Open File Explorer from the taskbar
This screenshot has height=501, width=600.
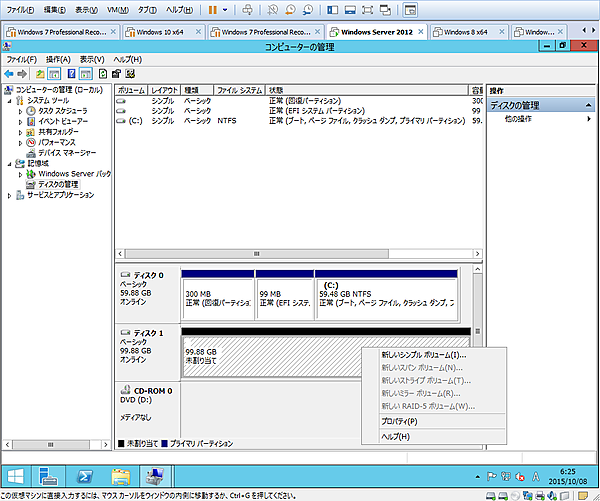point(121,473)
